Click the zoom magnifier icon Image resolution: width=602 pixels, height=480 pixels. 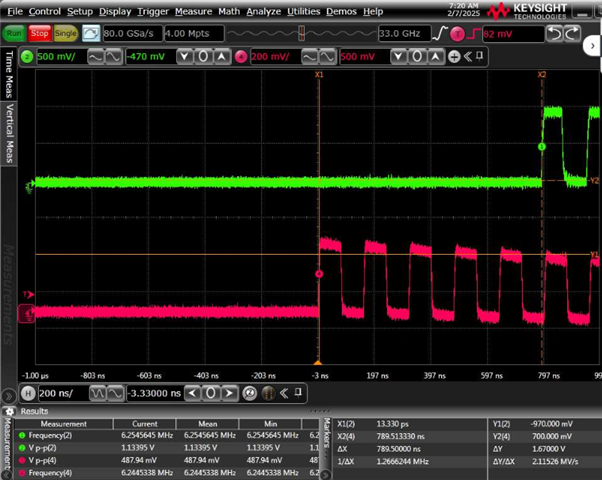[250, 393]
